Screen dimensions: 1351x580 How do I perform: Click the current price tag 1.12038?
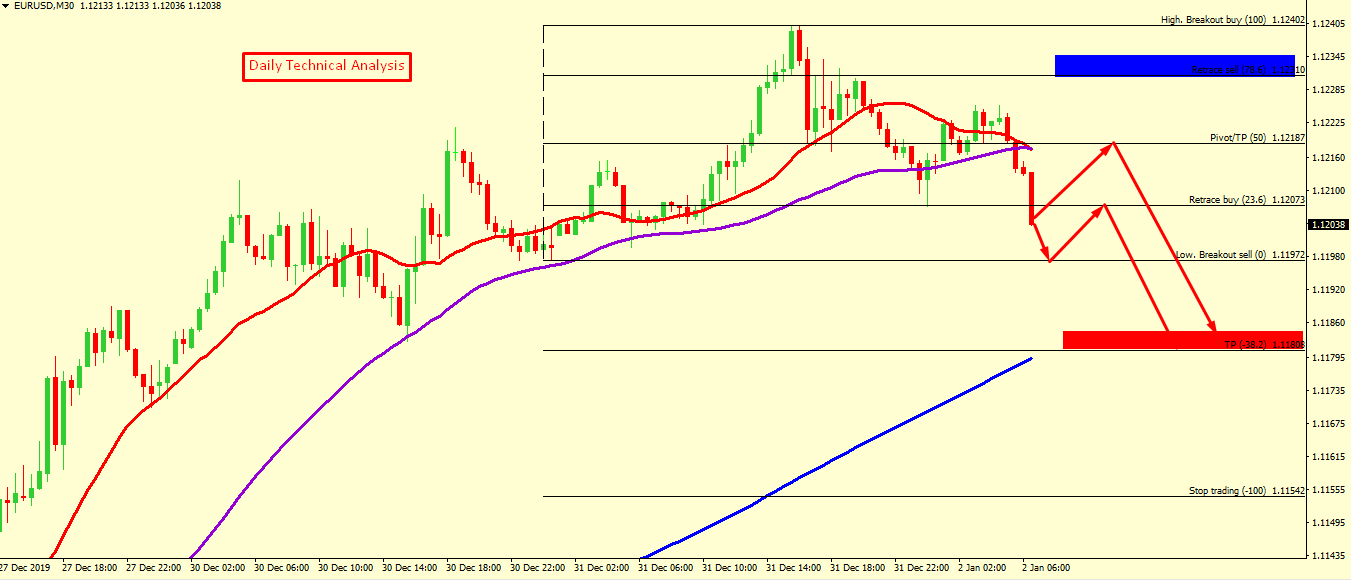[1328, 225]
